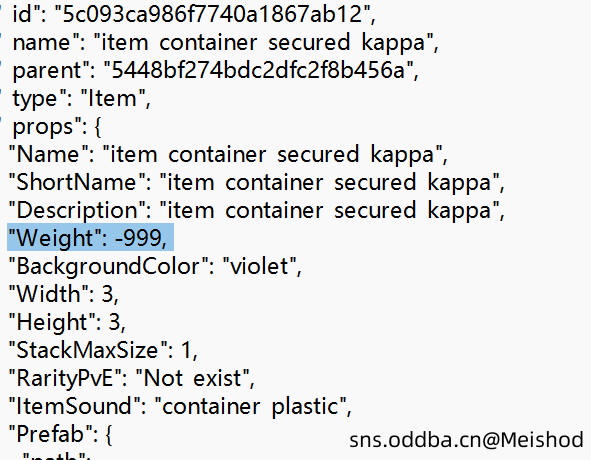Click the "Not exist" value
Screen dimensions: 591x460
pos(192,378)
